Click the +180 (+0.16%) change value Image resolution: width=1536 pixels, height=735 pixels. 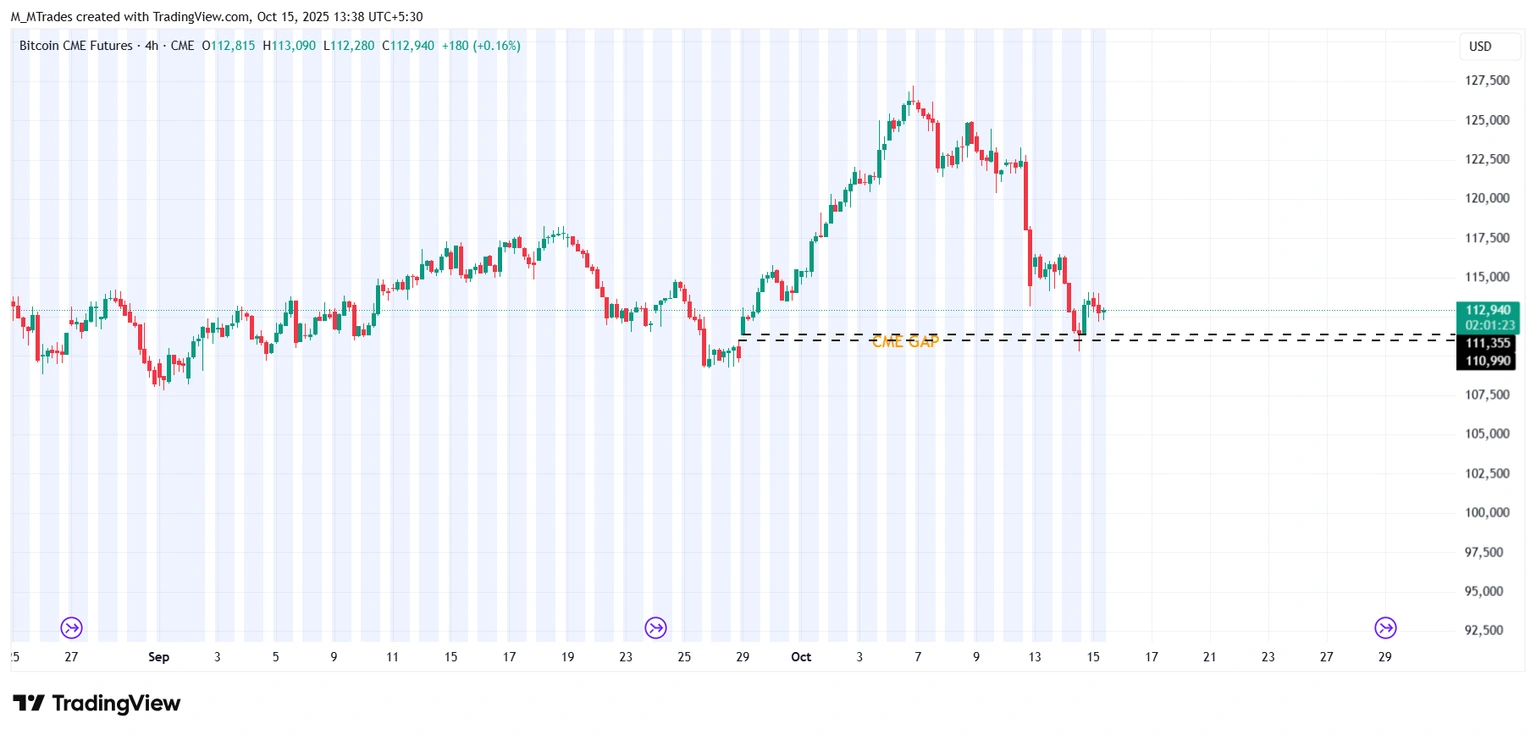tap(481, 46)
